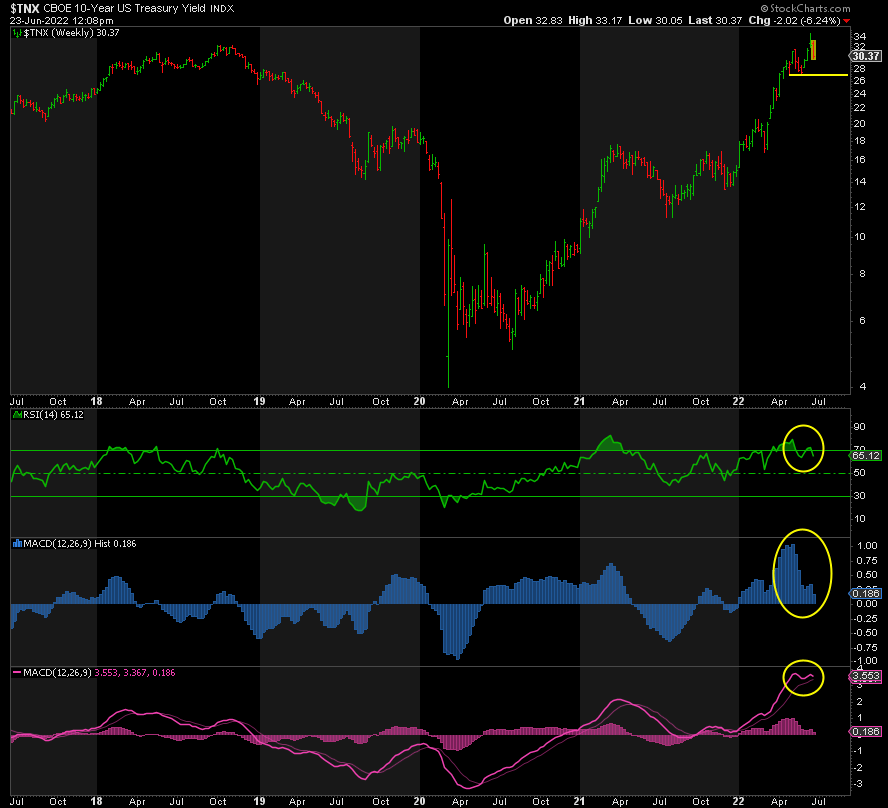
Task: Click the yellow highlighted candle at chart top
Action: (814, 49)
